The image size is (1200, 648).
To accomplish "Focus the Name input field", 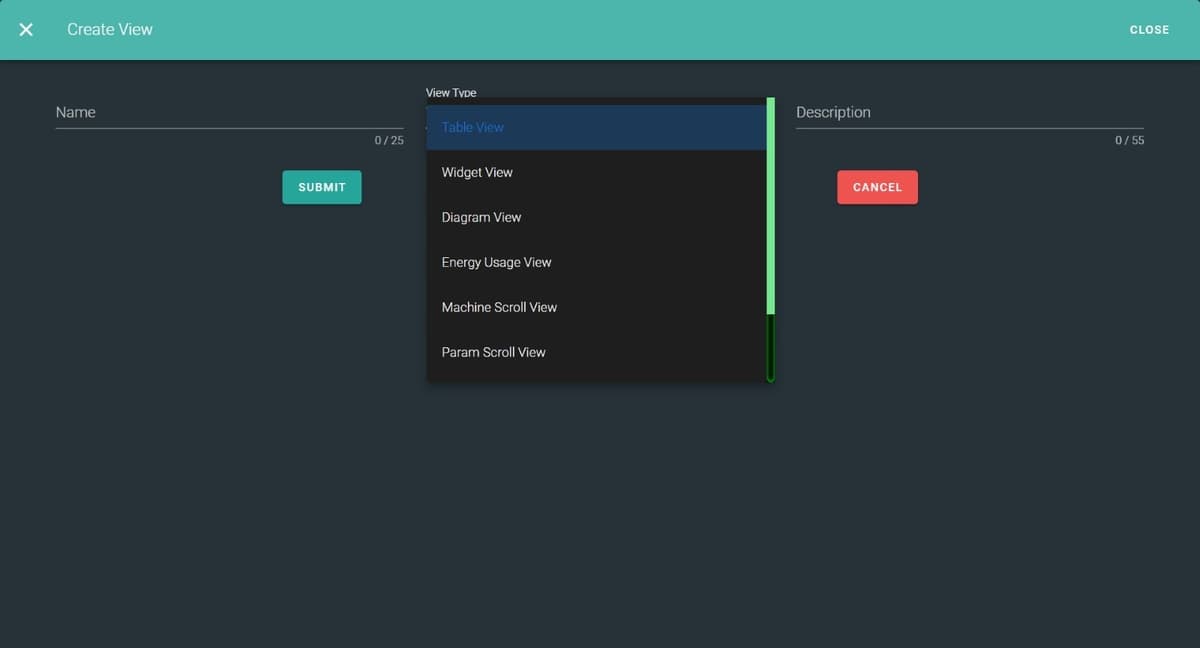I will coord(229,113).
